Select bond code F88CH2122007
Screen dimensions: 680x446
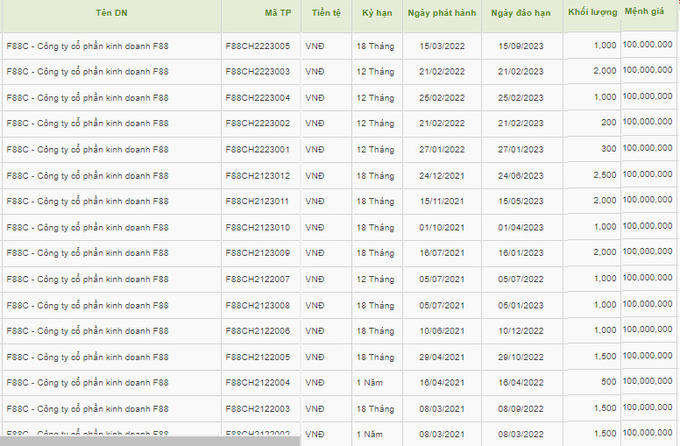[x=258, y=279]
